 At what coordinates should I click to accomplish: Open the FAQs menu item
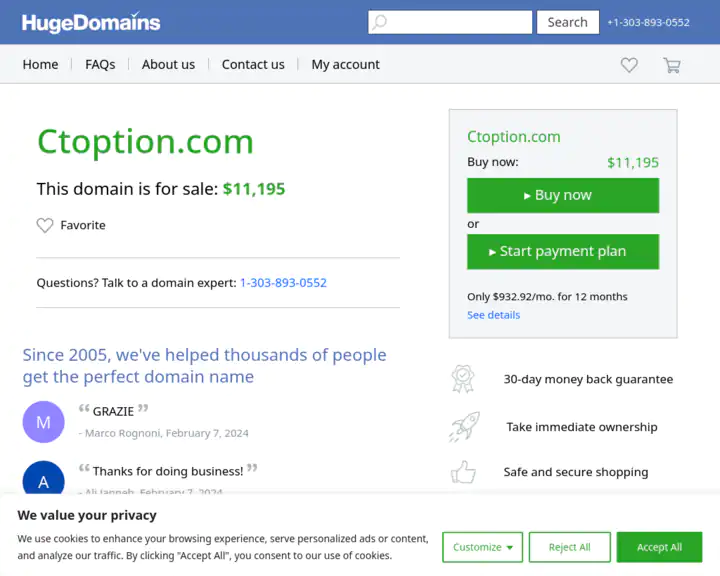(x=100, y=64)
